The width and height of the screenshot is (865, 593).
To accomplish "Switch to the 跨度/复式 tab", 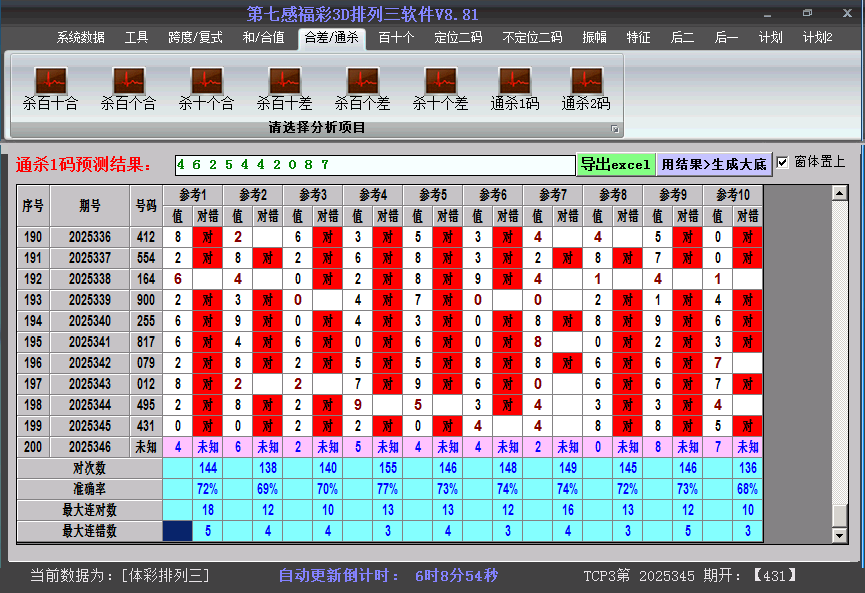I will click(x=195, y=38).
